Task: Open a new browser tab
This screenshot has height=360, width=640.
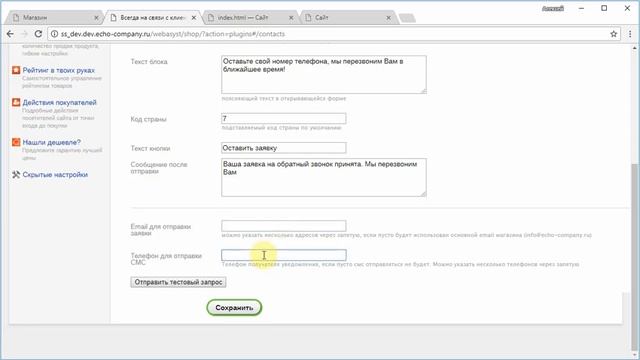Action: [407, 18]
